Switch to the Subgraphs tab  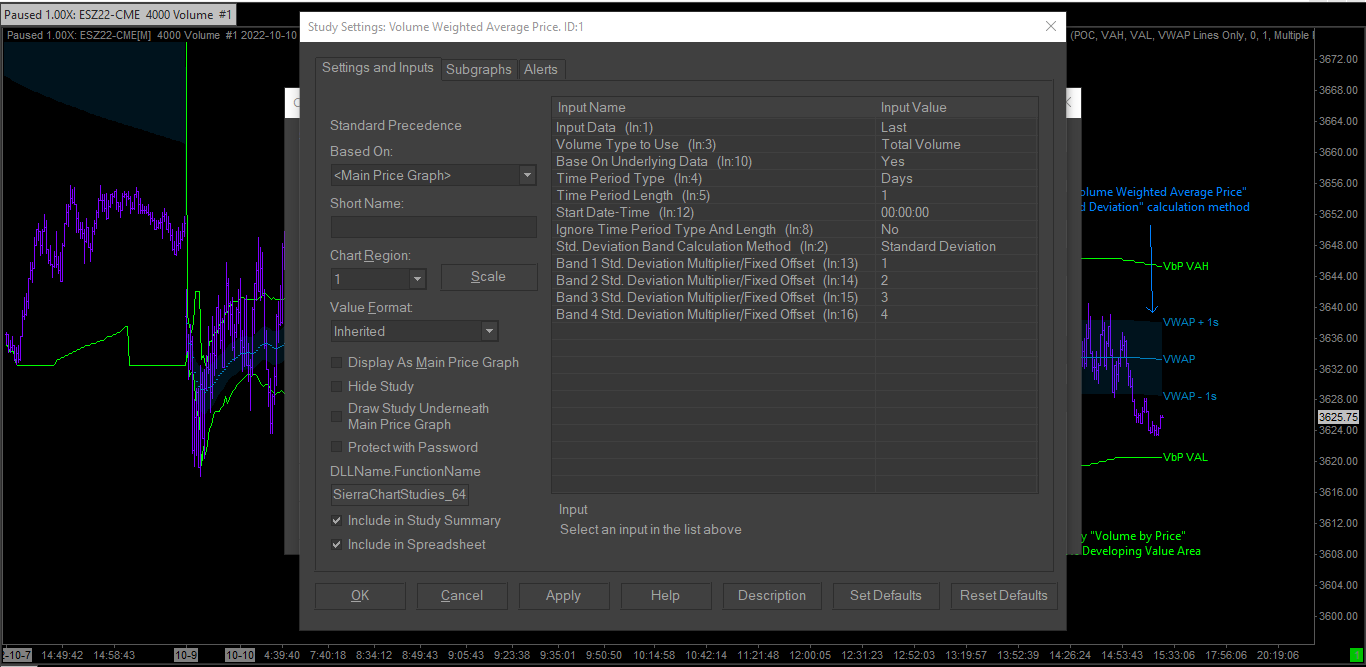click(478, 69)
